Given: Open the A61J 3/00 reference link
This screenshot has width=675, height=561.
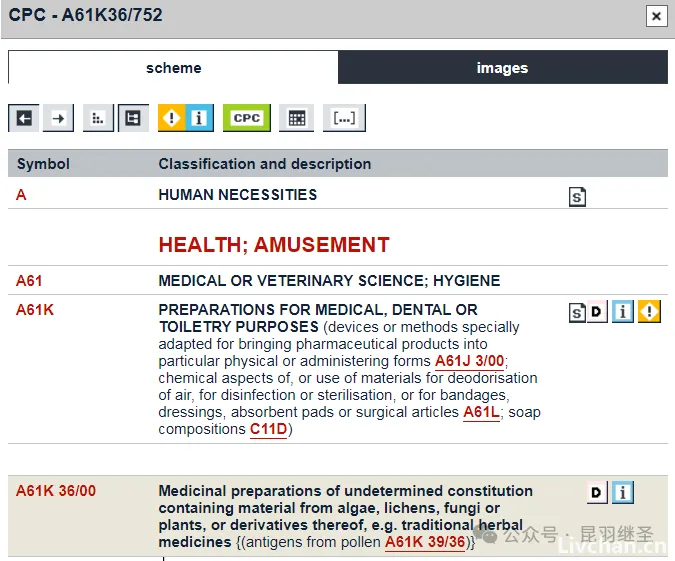Looking at the screenshot, I should coord(469,361).
